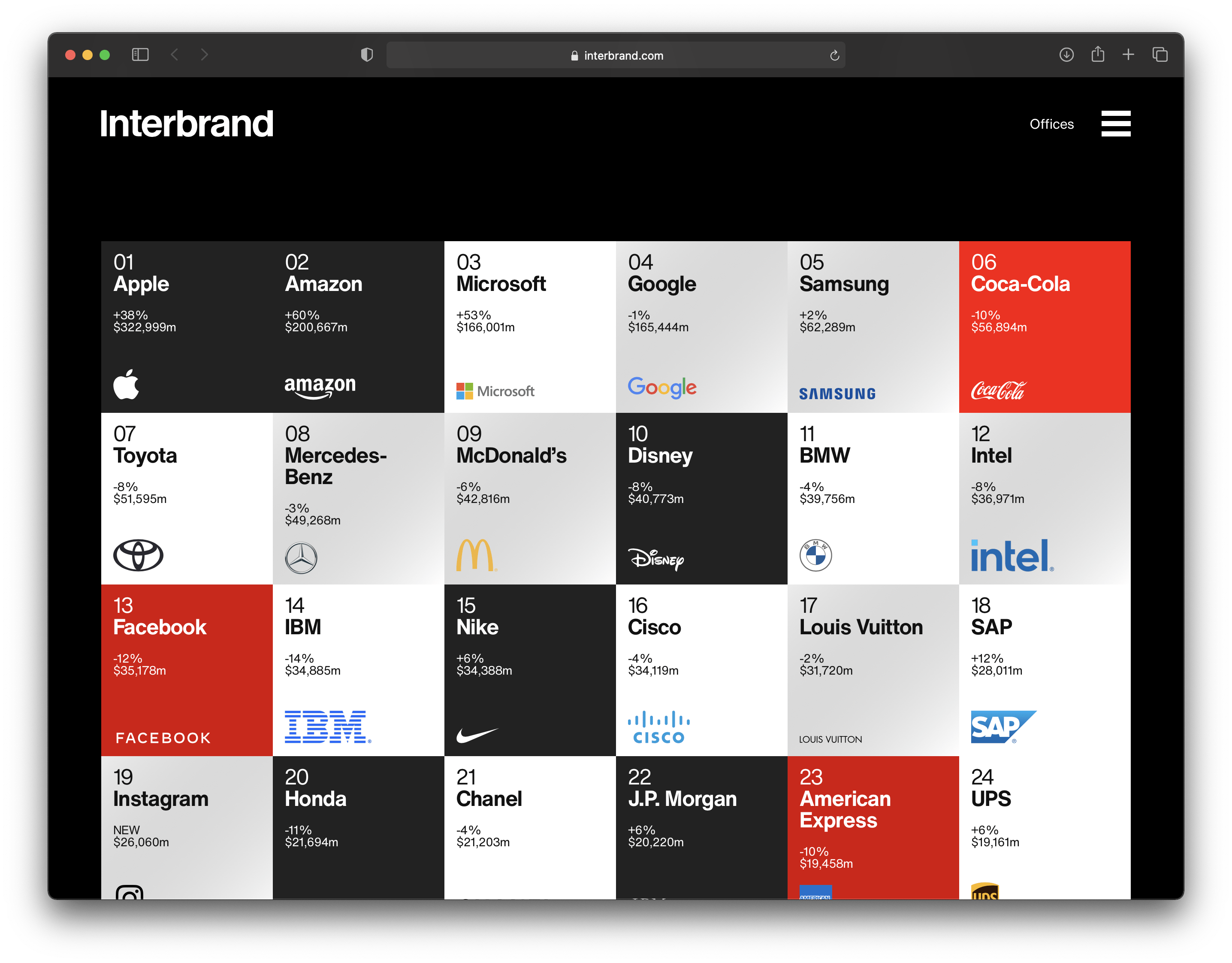Click the Google logo in tile 04
Viewport: 1232px width, 963px height.
(662, 388)
